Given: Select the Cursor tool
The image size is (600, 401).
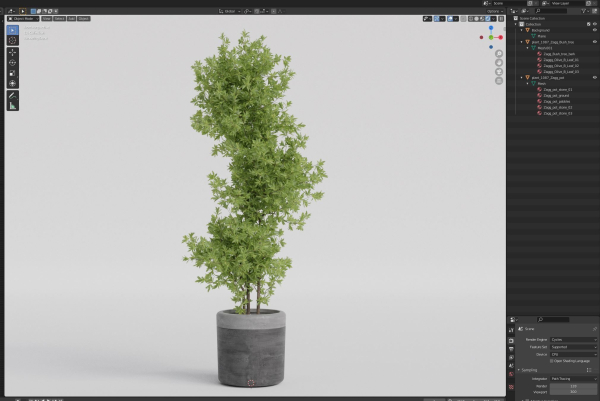Looking at the screenshot, I should 13,40.
